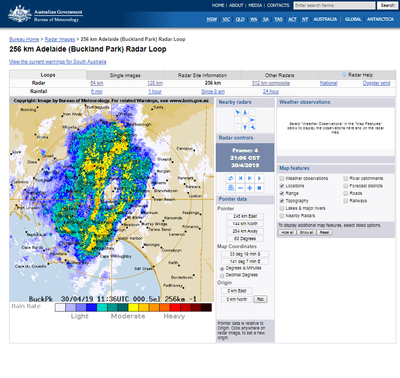Click the Search button

pos(387,5)
